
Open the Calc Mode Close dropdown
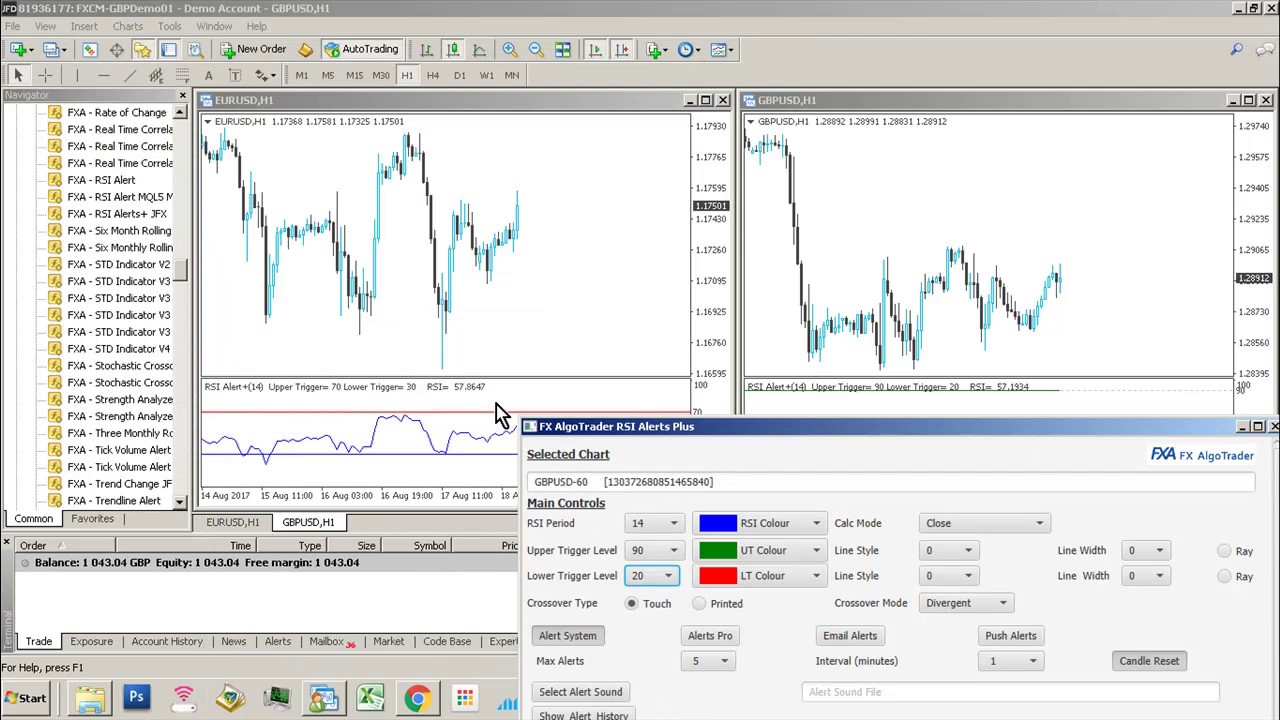coord(984,523)
